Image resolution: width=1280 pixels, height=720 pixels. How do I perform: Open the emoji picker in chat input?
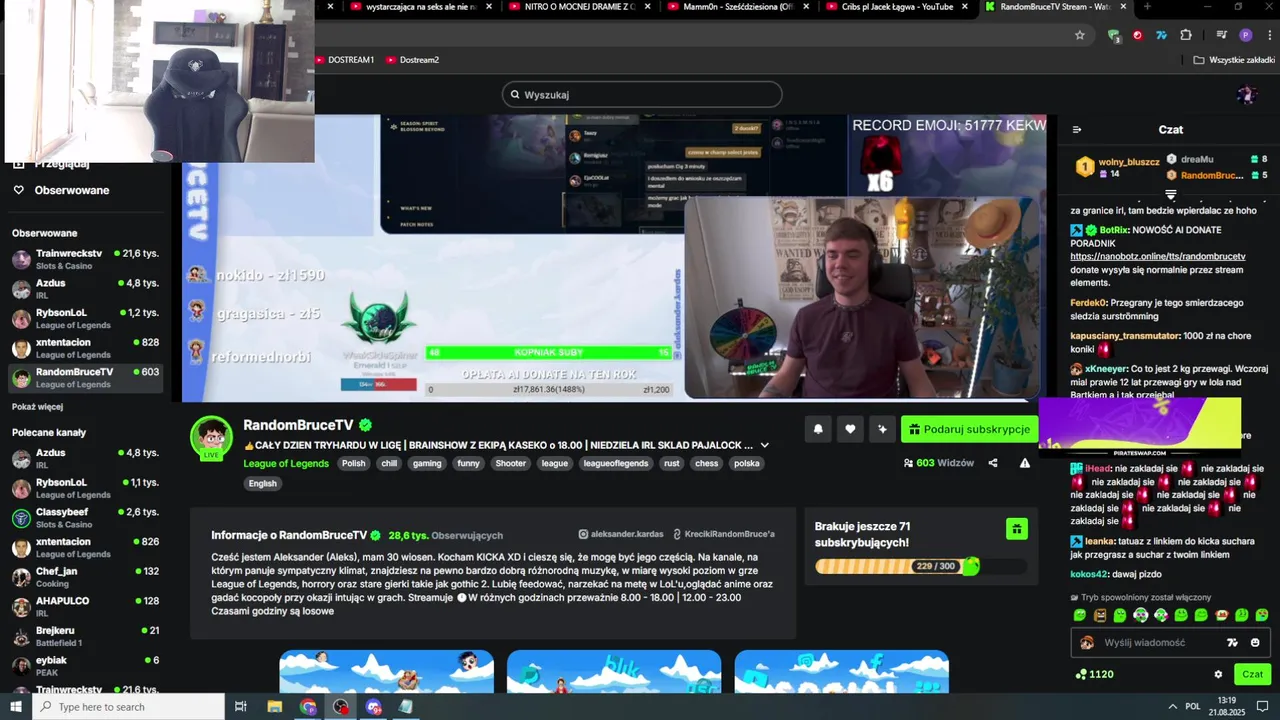[x=1255, y=643]
